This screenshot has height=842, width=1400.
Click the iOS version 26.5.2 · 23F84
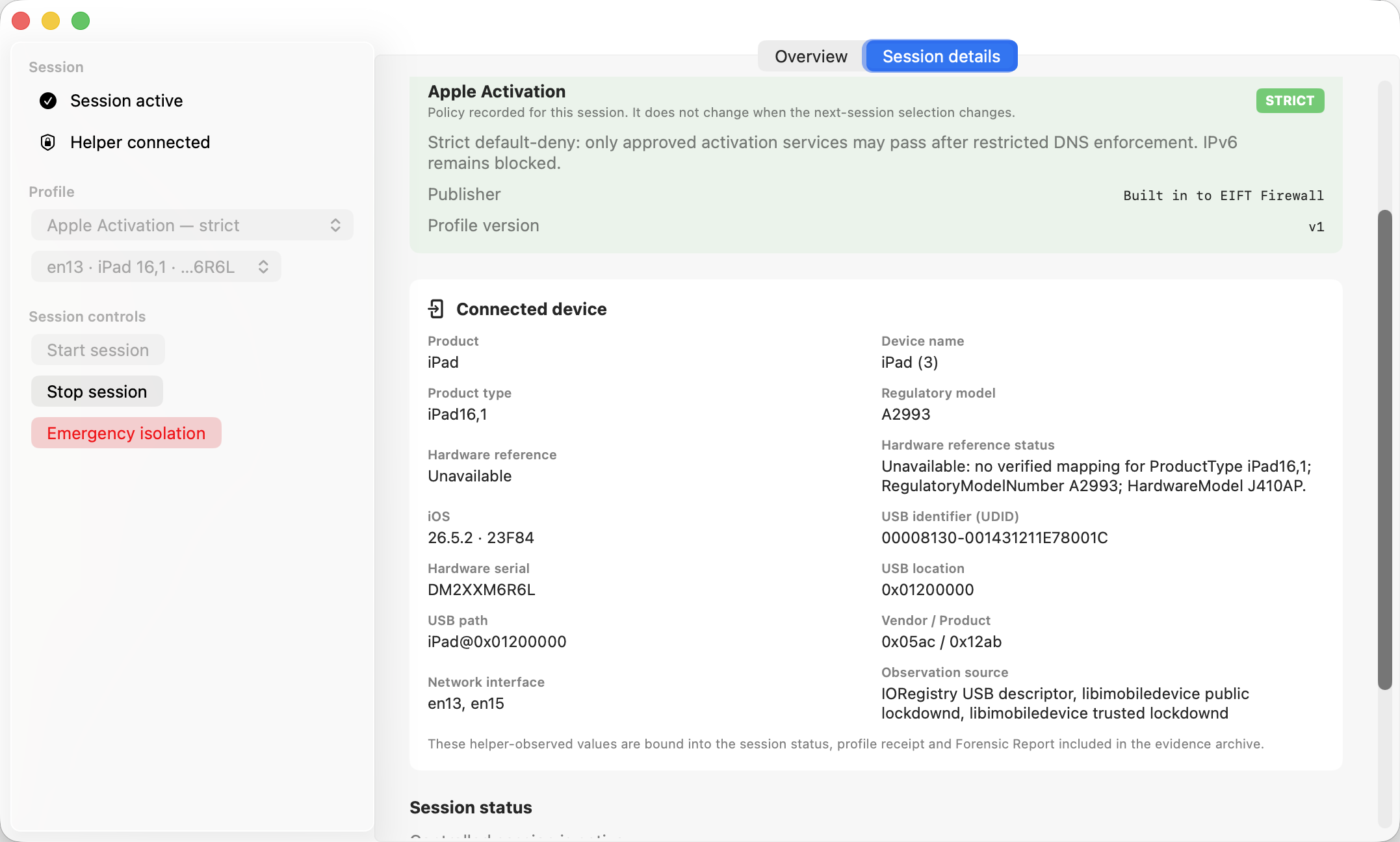click(x=480, y=538)
